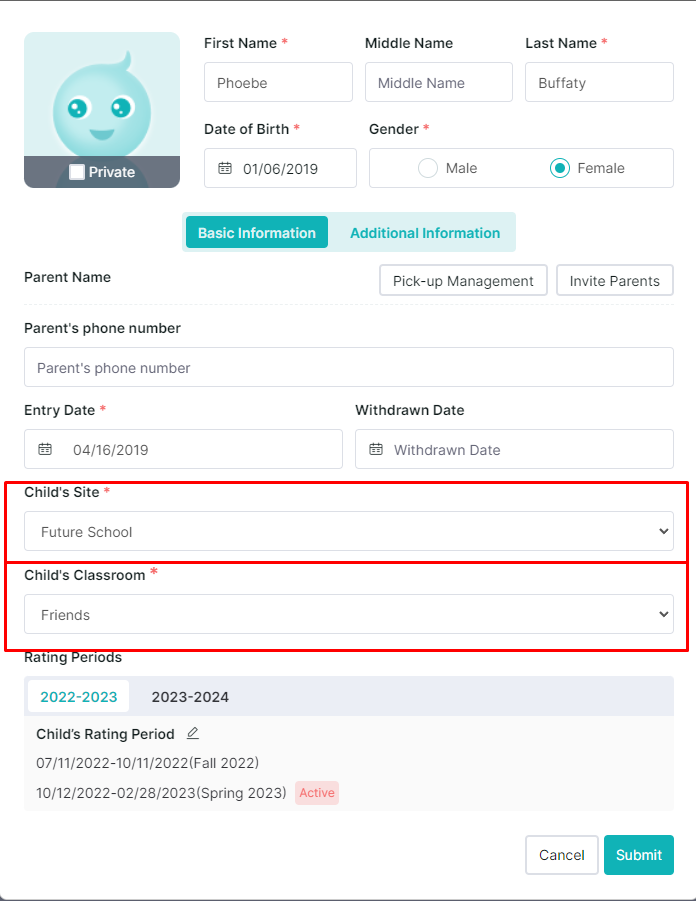Click the Entry Date calendar icon
Viewport: 696px width, 901px height.
point(45,449)
